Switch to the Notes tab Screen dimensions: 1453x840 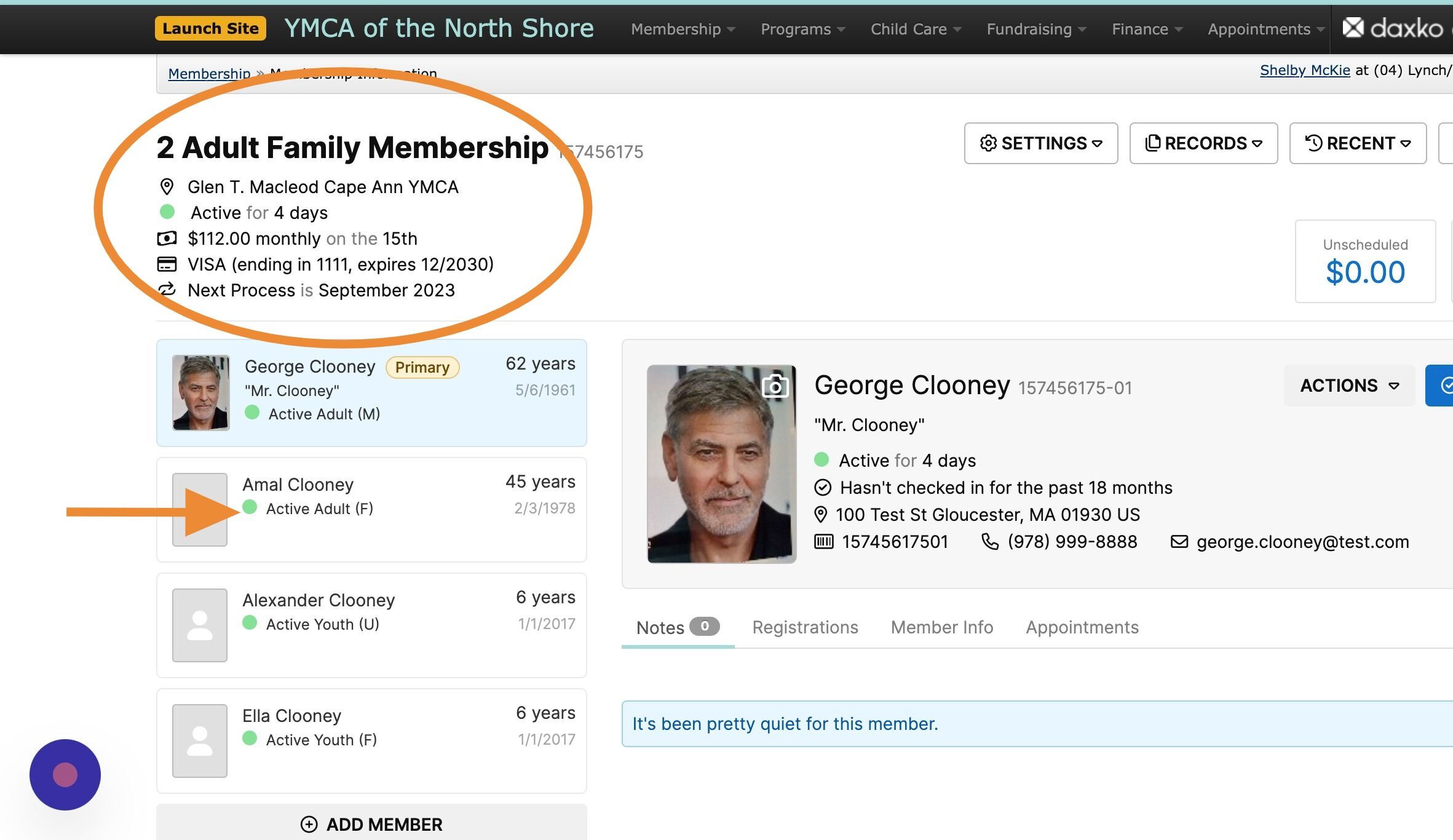pos(678,627)
